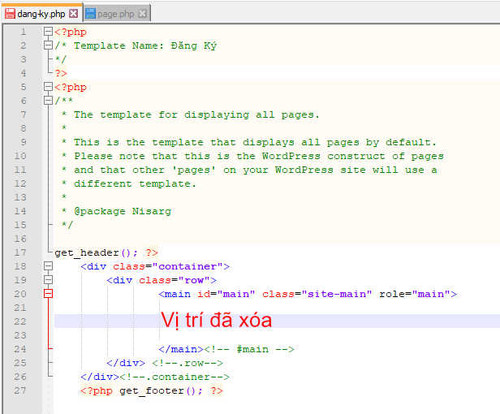
Task: Click the '</div> <!--.row-->' line
Action: pos(165,363)
